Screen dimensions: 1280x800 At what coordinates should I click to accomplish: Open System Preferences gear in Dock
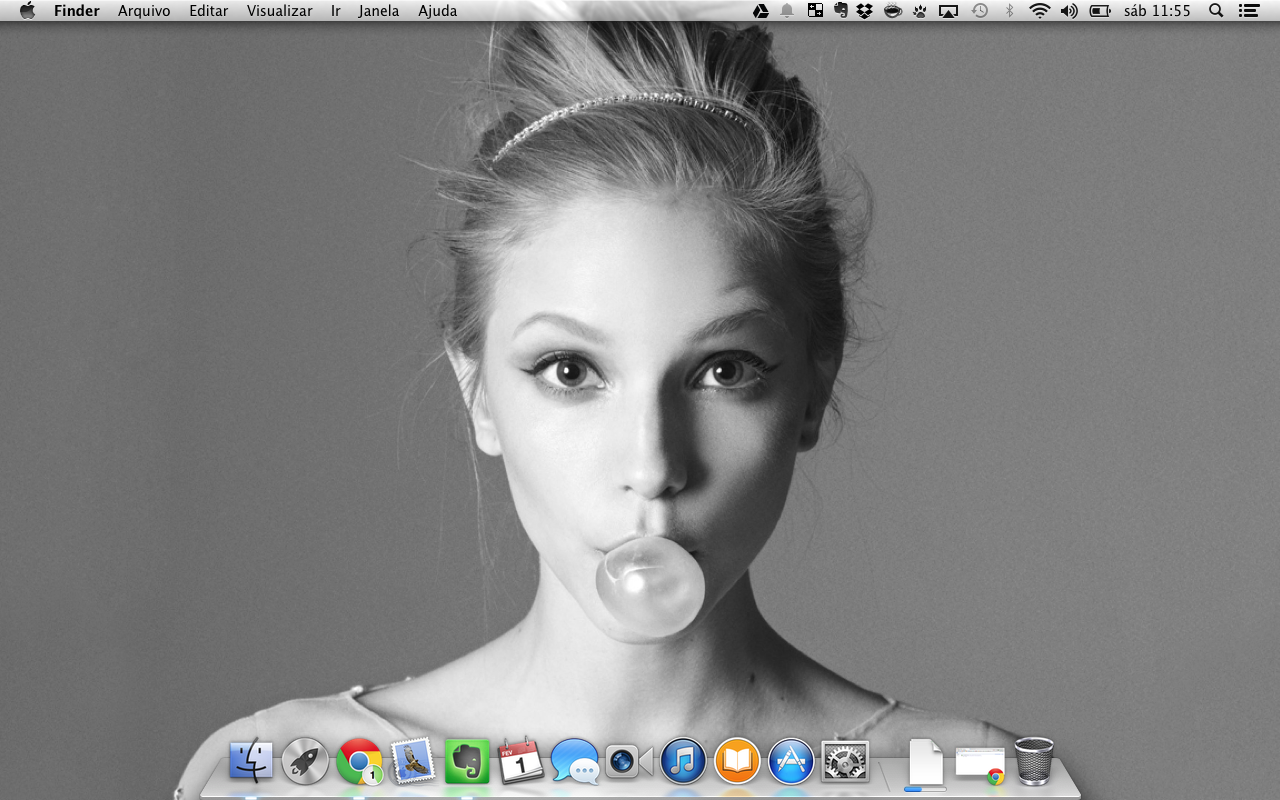(845, 761)
